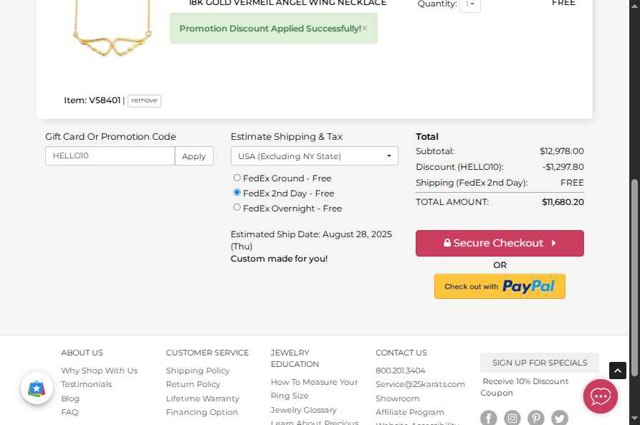Select FedEx 2nd Day - Free shipping

(x=237, y=192)
